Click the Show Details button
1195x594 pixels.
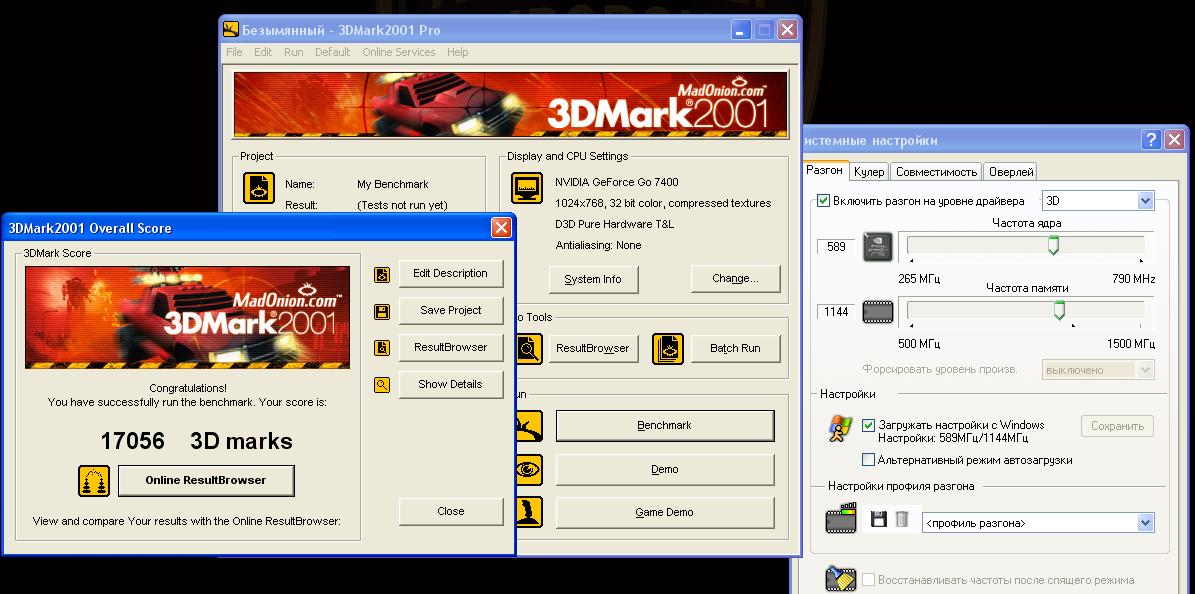pos(450,384)
